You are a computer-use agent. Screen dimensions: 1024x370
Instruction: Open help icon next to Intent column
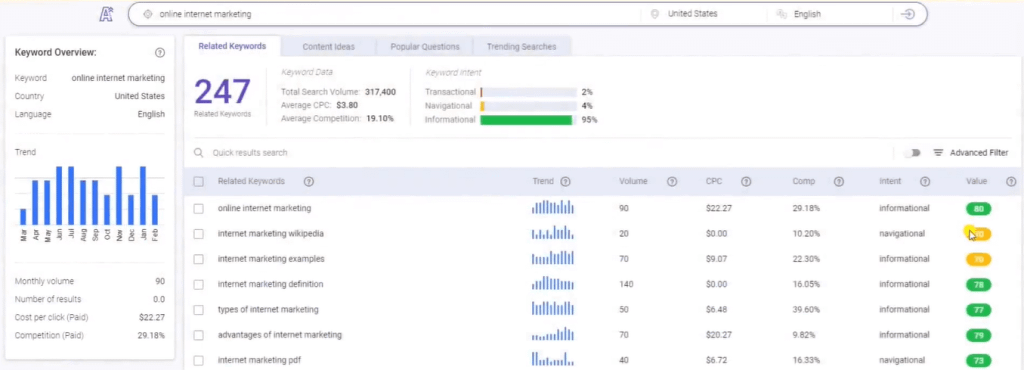[x=925, y=181]
